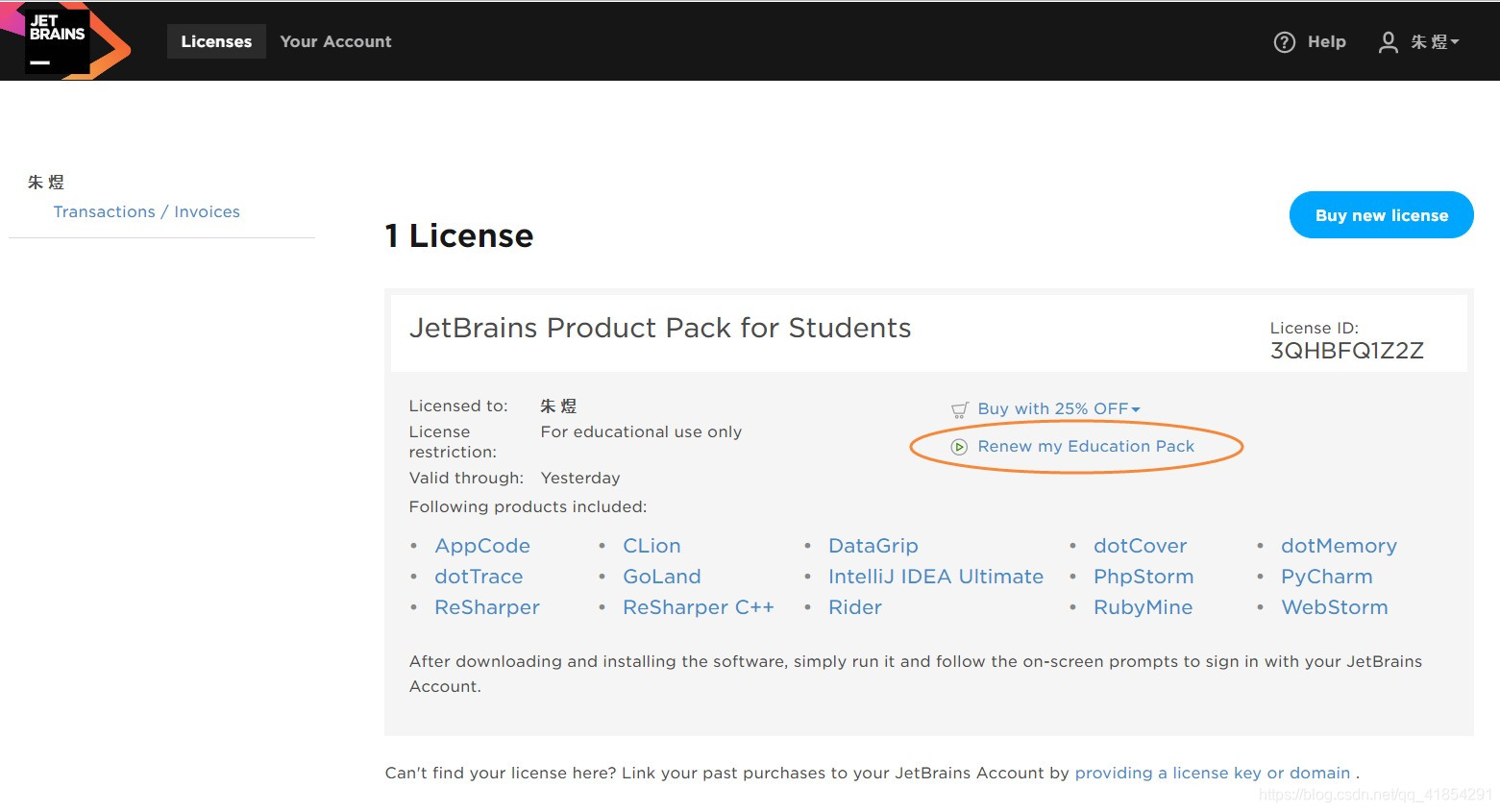Open the CLion product link
This screenshot has height=812, width=1500.
coord(652,546)
